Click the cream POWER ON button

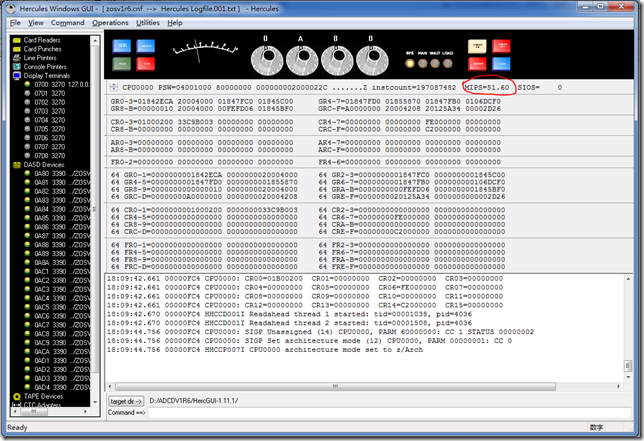(x=477, y=46)
